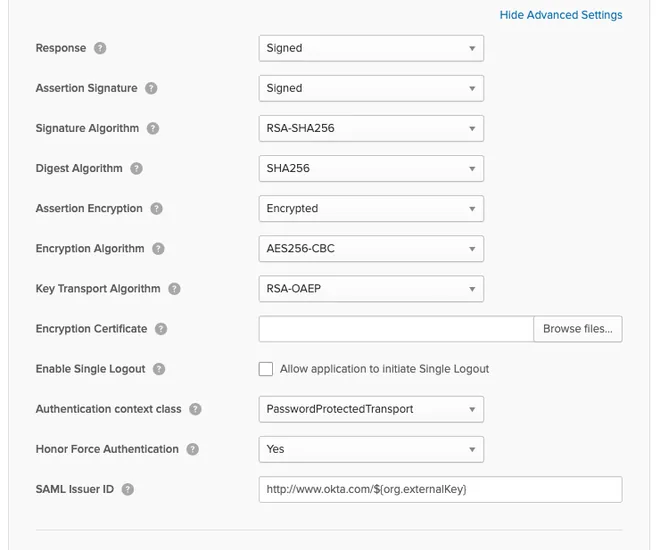Click the Honor Force Authentication label

pos(107,449)
